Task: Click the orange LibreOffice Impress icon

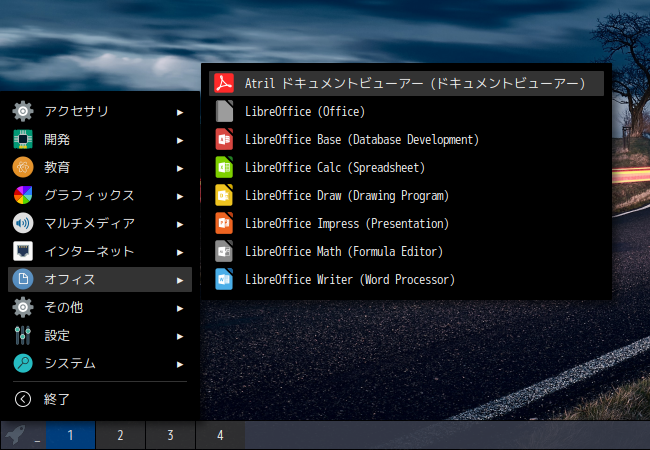Action: 224,223
